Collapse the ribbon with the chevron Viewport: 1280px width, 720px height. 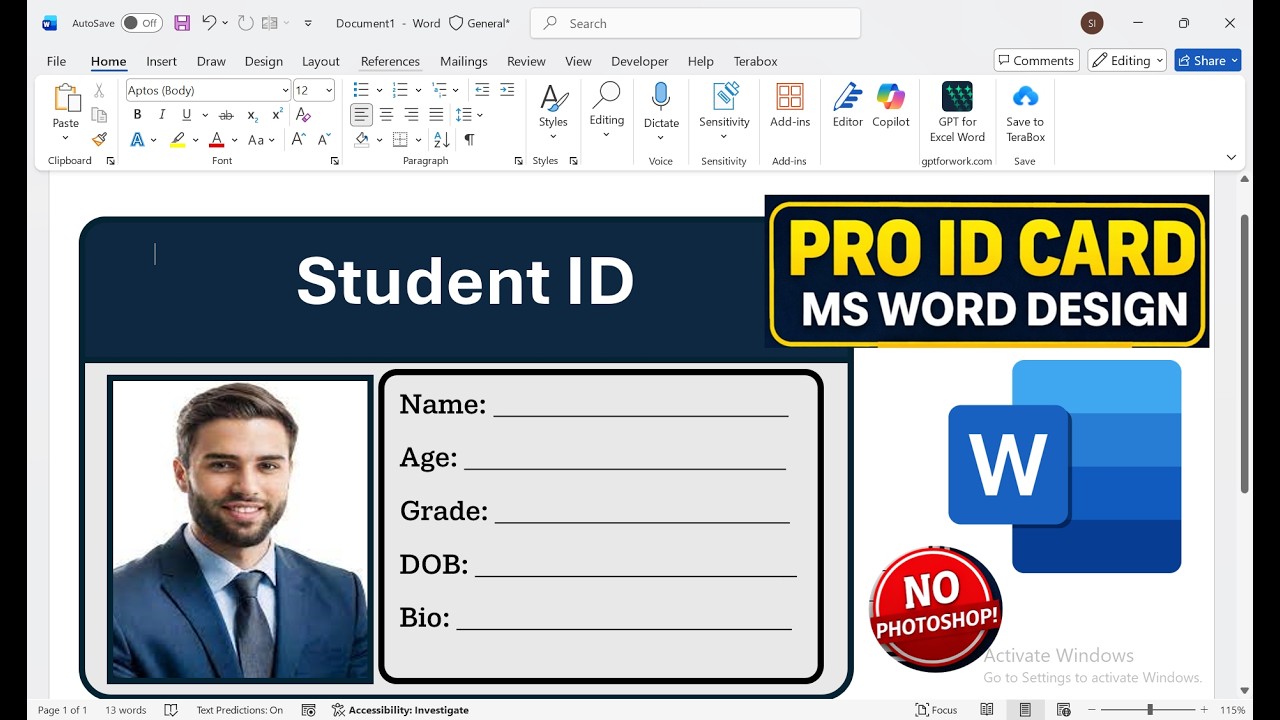point(1231,157)
